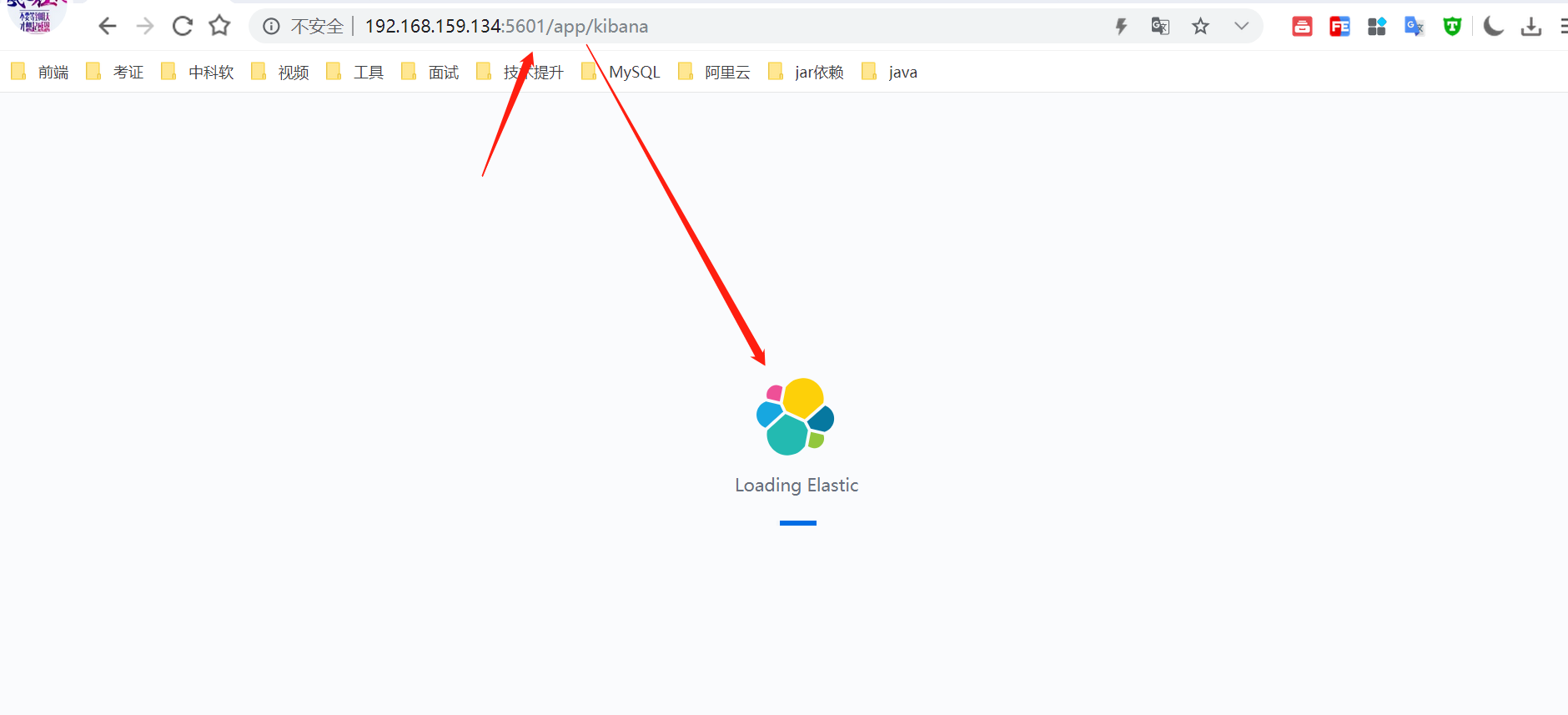Click the Elastic logo
Screen dimensions: 1568x715
796,416
